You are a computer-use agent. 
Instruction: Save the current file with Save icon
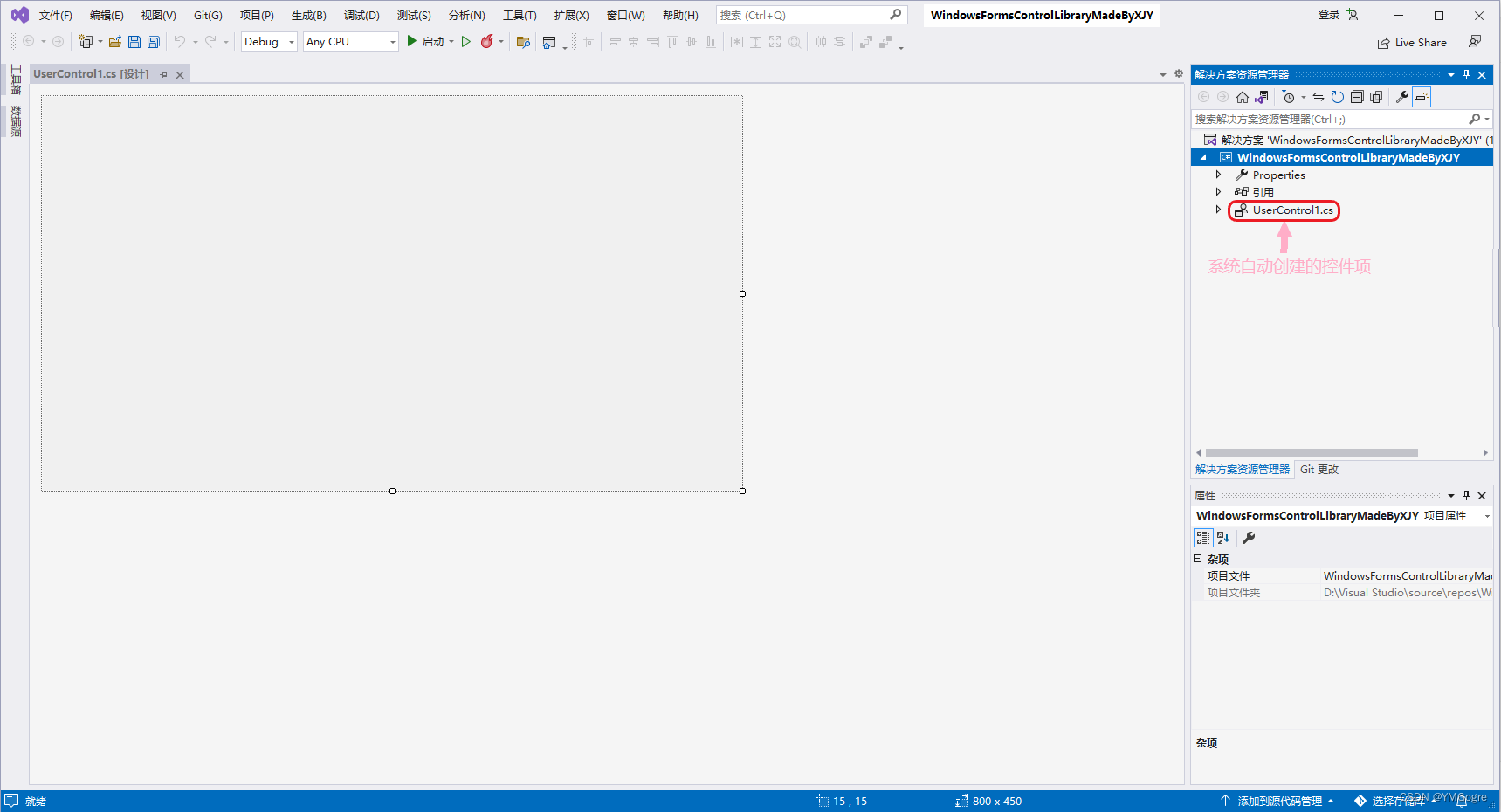(134, 42)
